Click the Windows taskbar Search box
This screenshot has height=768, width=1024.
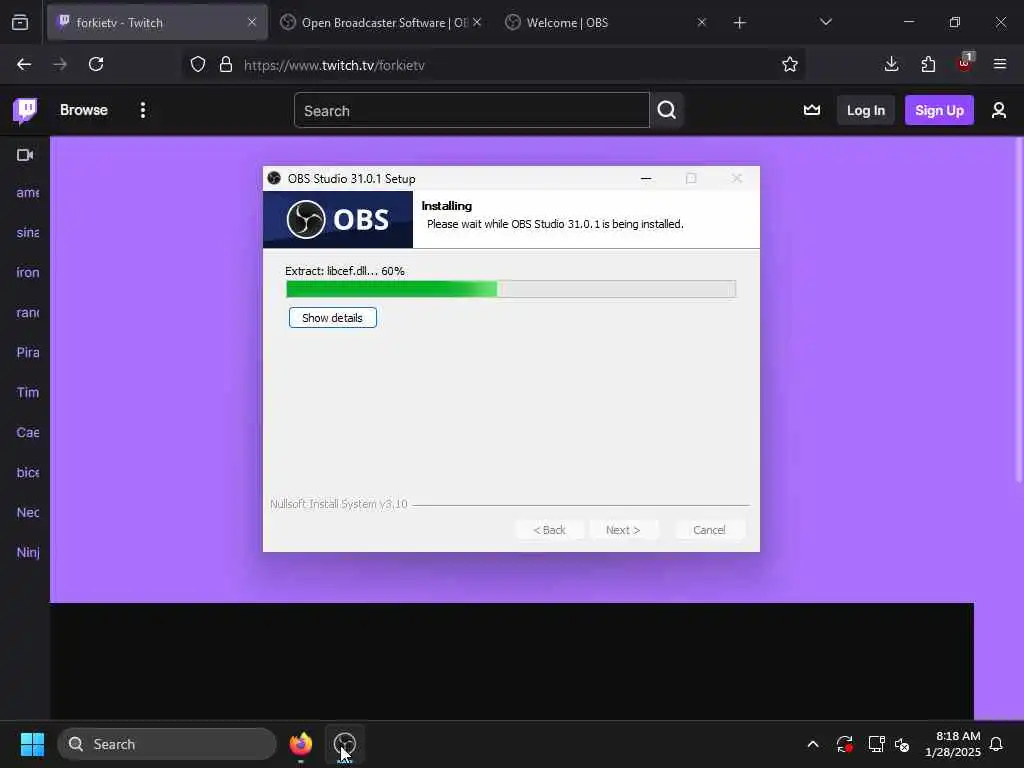[167, 744]
